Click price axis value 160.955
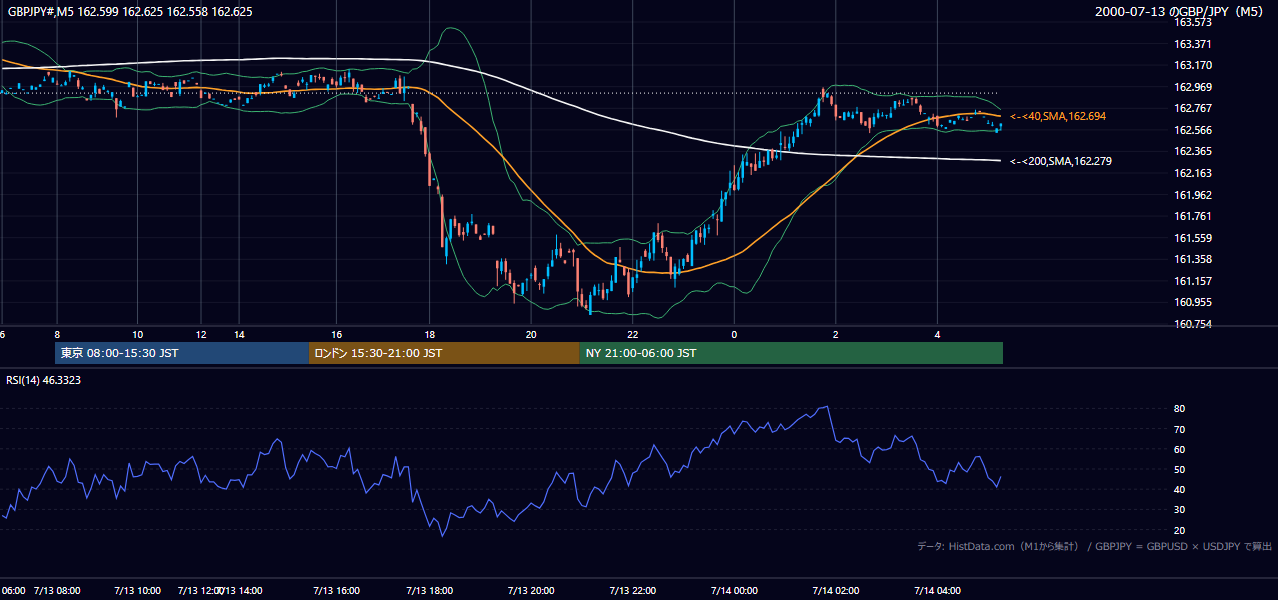This screenshot has width=1278, height=600. tap(1192, 302)
